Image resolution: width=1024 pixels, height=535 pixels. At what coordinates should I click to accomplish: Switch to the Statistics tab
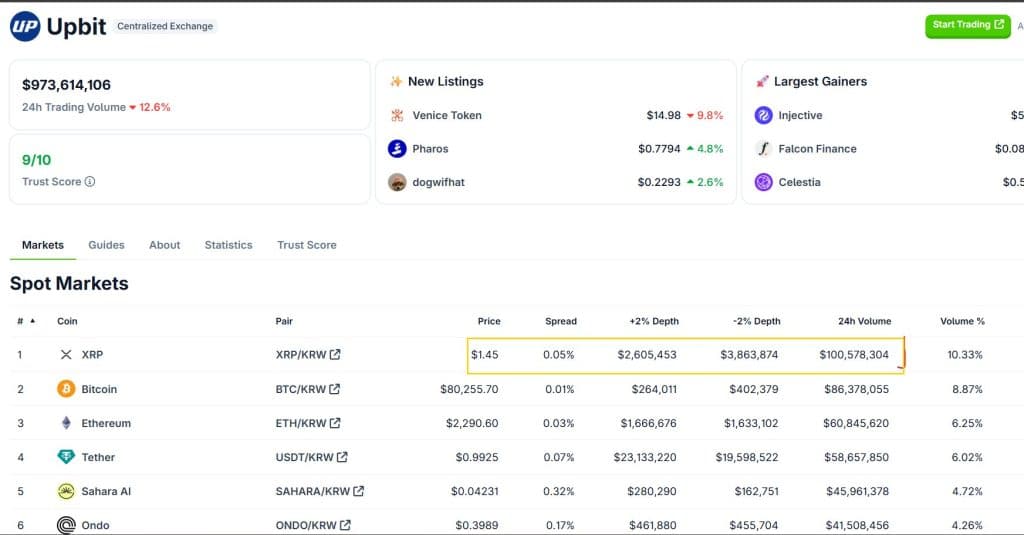[228, 245]
